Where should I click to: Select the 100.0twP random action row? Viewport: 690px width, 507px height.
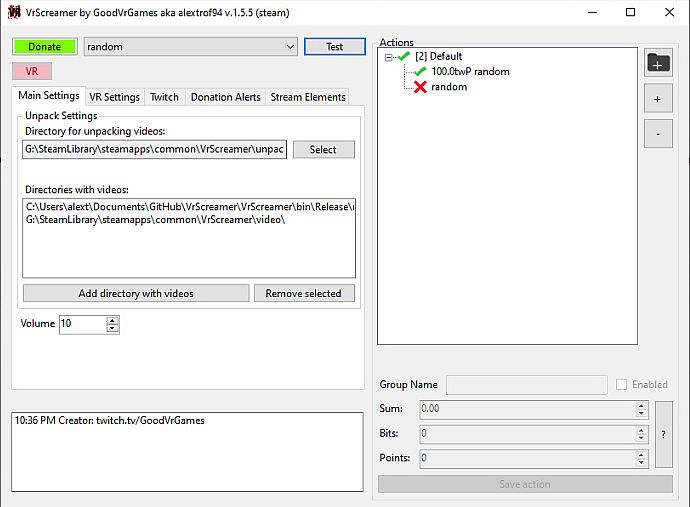(470, 71)
